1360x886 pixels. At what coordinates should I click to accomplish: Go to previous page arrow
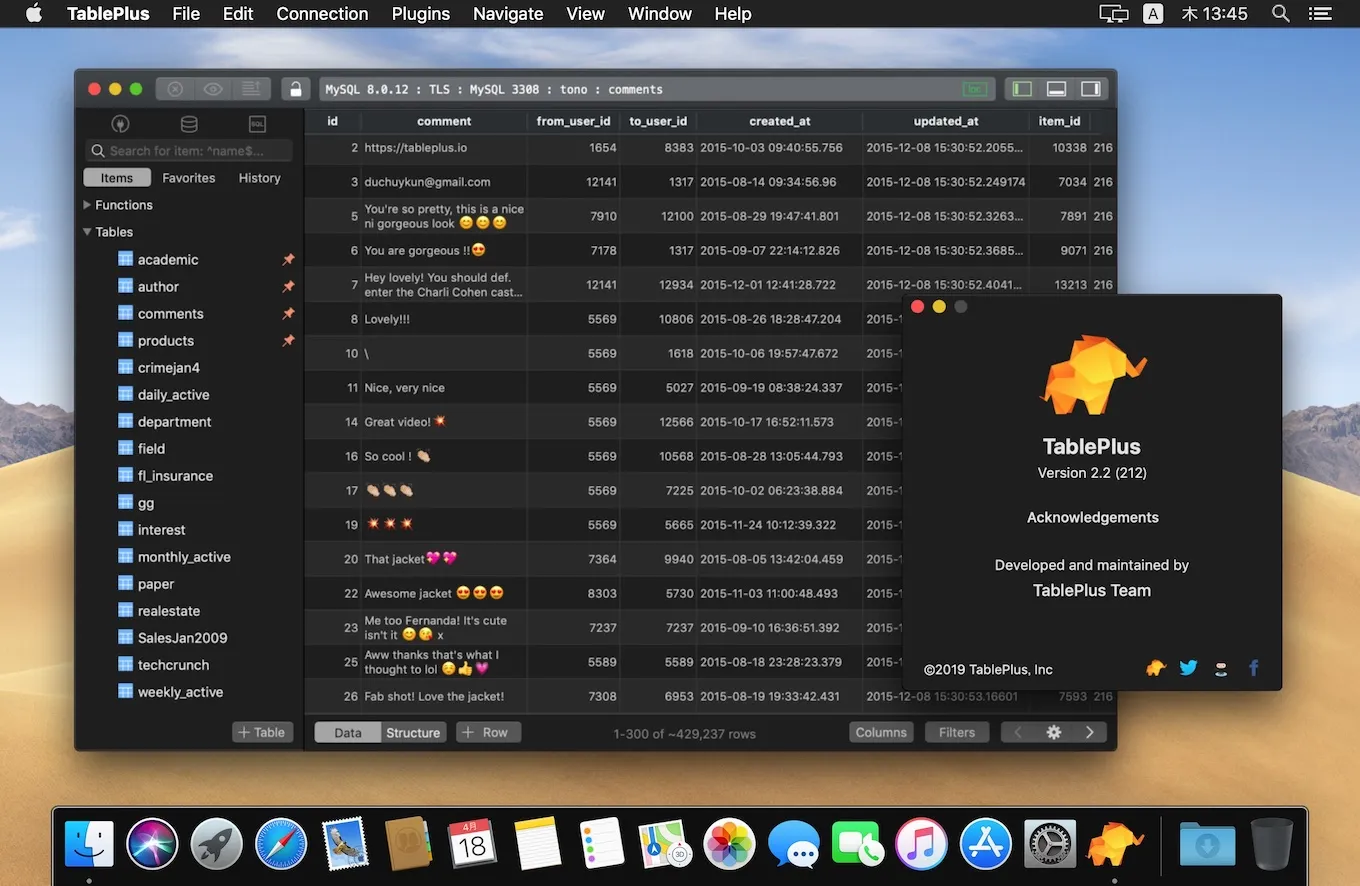[1018, 732]
